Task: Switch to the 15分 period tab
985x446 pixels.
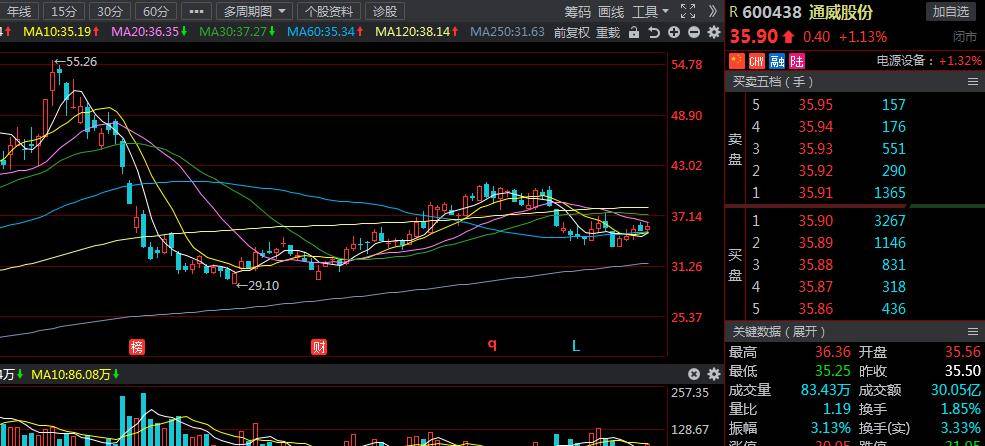Action: point(62,11)
